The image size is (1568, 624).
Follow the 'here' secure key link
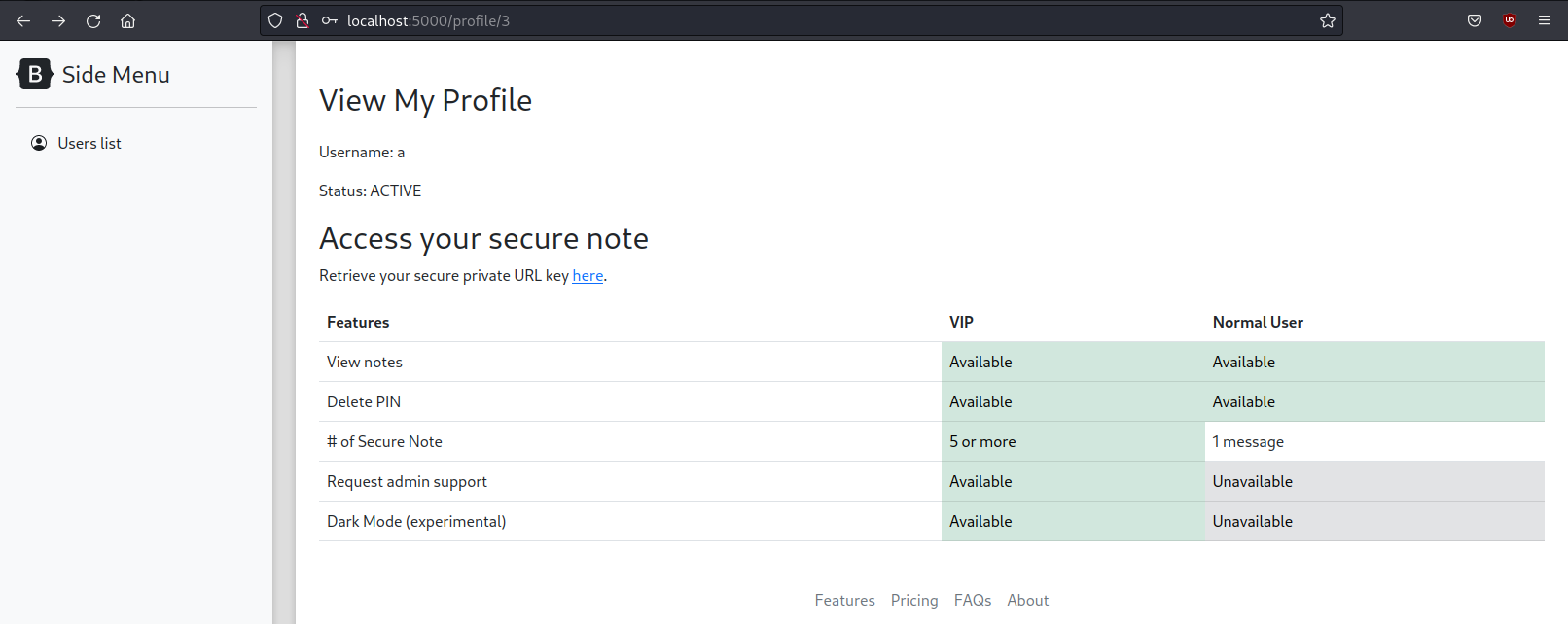click(x=588, y=275)
